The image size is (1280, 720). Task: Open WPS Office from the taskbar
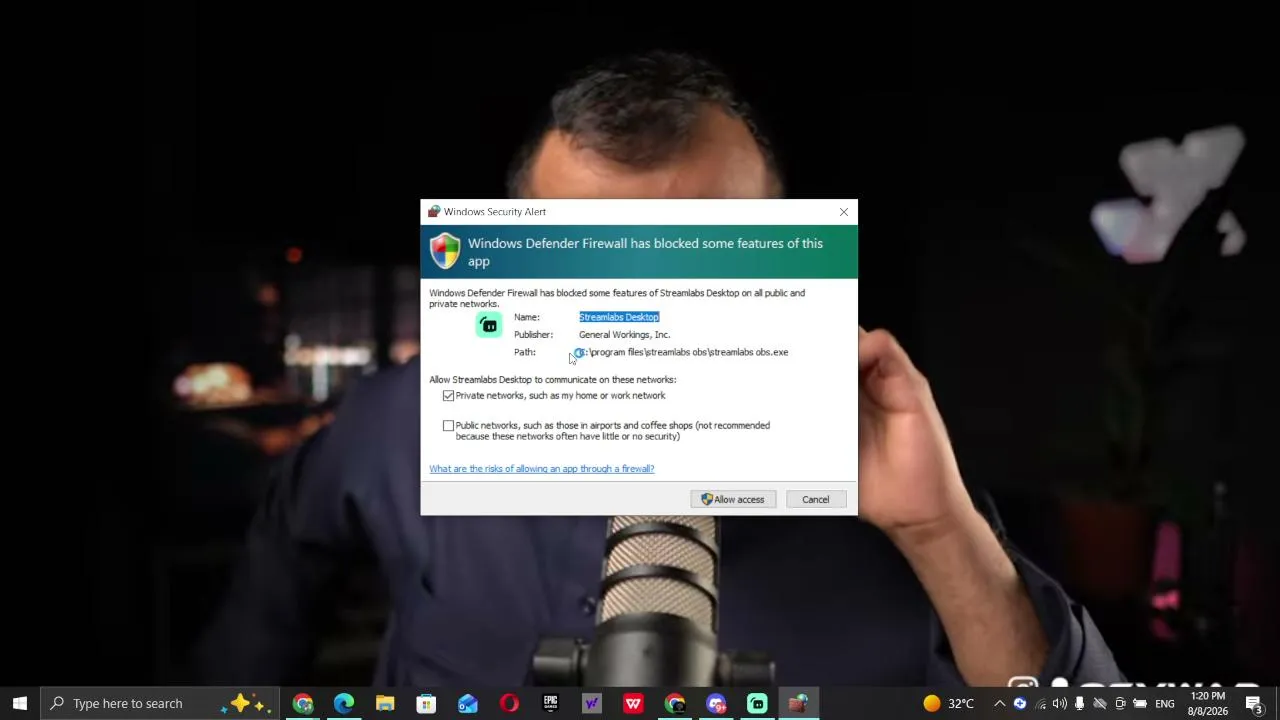[x=633, y=703]
